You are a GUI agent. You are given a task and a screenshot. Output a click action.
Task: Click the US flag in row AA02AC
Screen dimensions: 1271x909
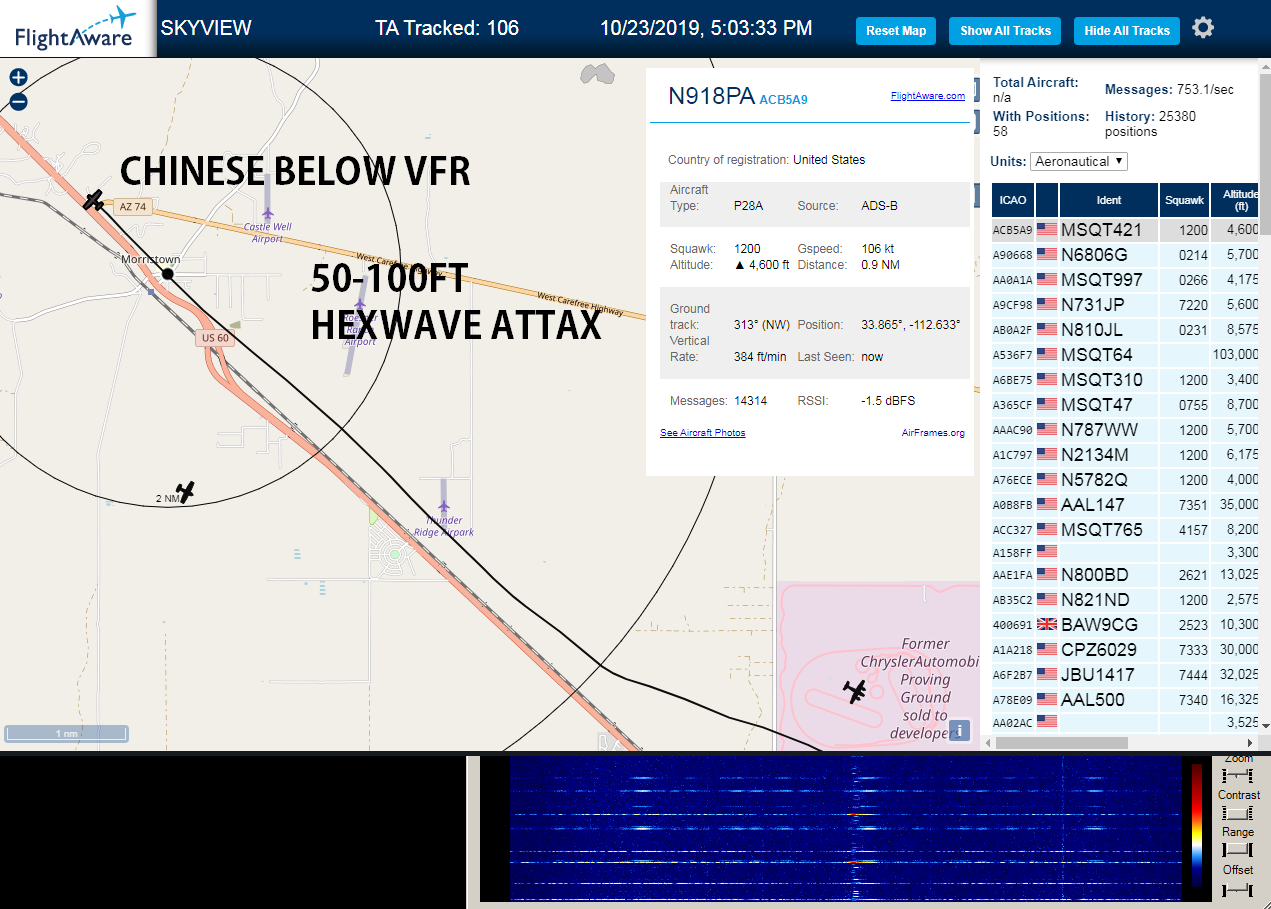(x=1047, y=720)
